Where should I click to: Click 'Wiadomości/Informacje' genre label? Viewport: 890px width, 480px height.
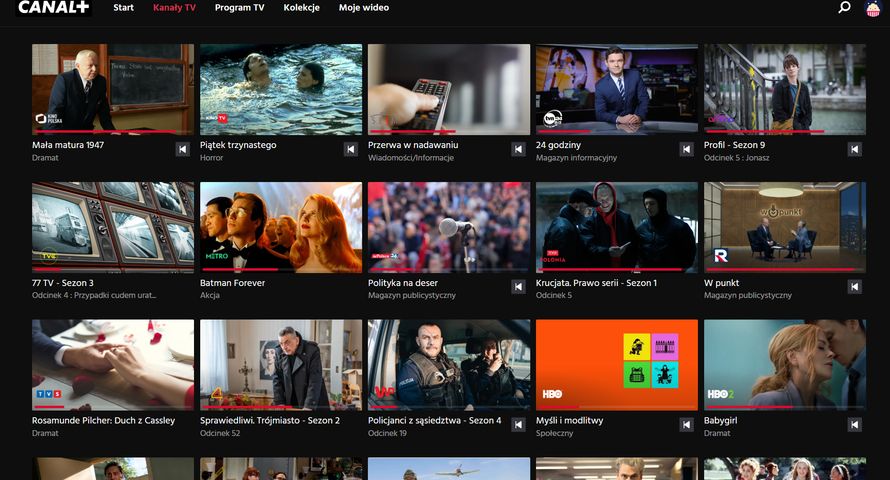click(411, 158)
